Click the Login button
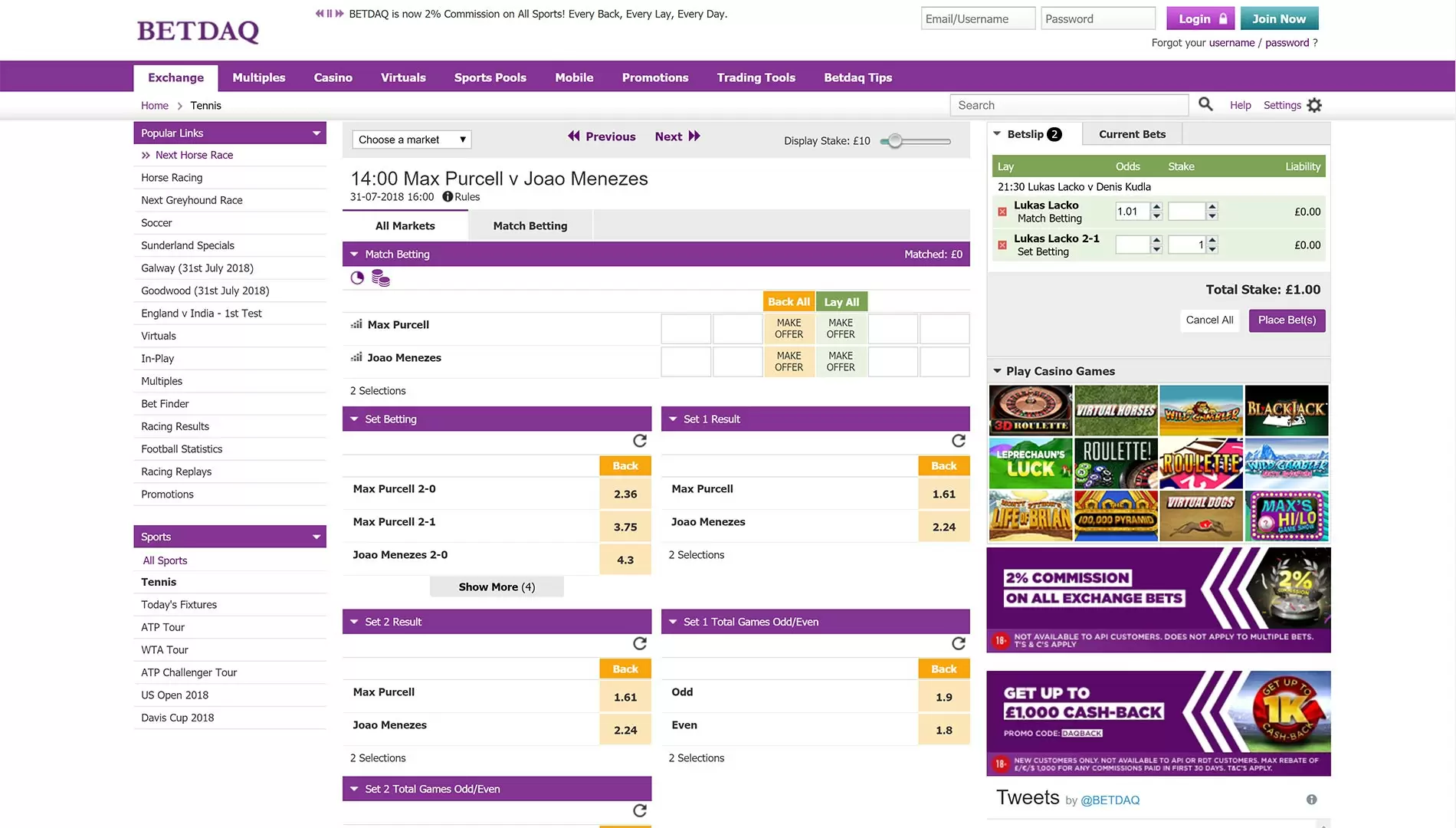Image resolution: width=1456 pixels, height=828 pixels. click(1200, 18)
